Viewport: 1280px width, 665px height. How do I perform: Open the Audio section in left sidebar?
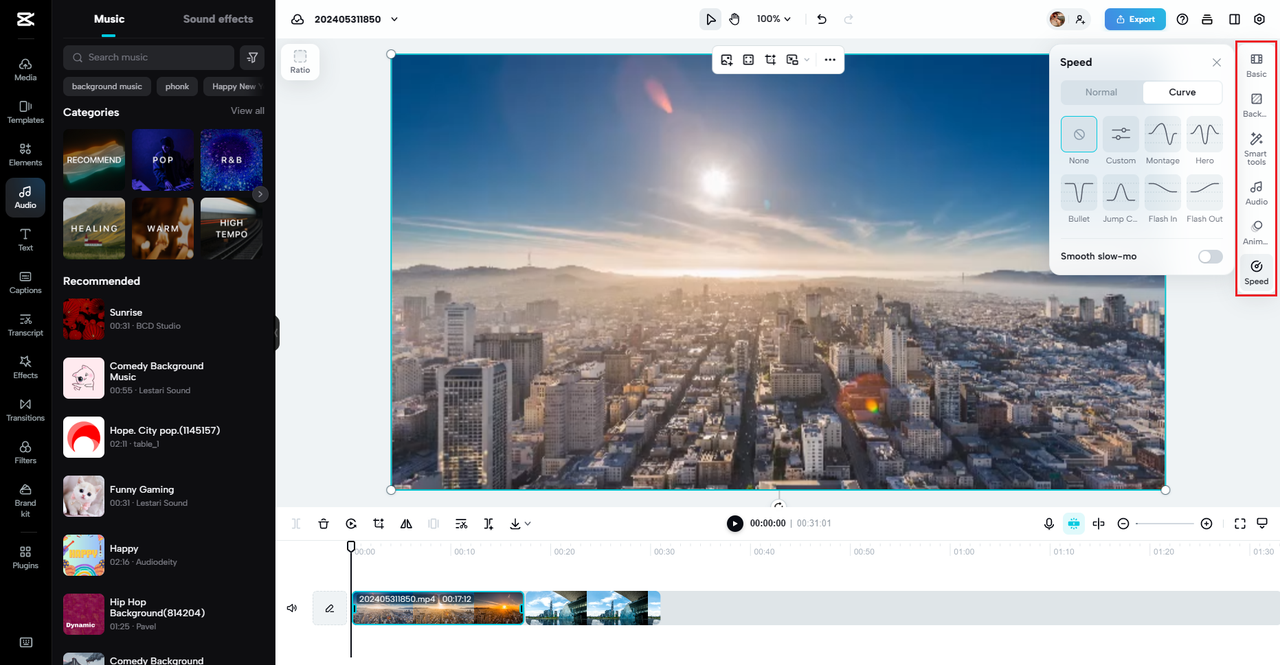coord(25,197)
